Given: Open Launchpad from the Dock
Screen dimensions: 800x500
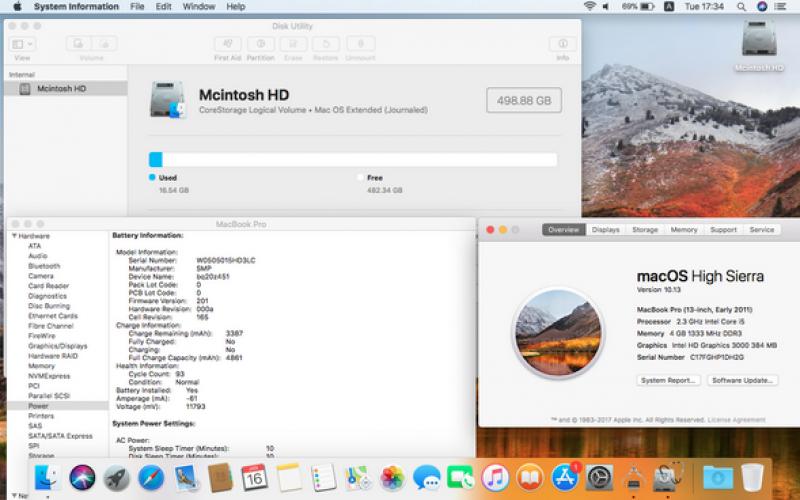Looking at the screenshot, I should tap(117, 478).
